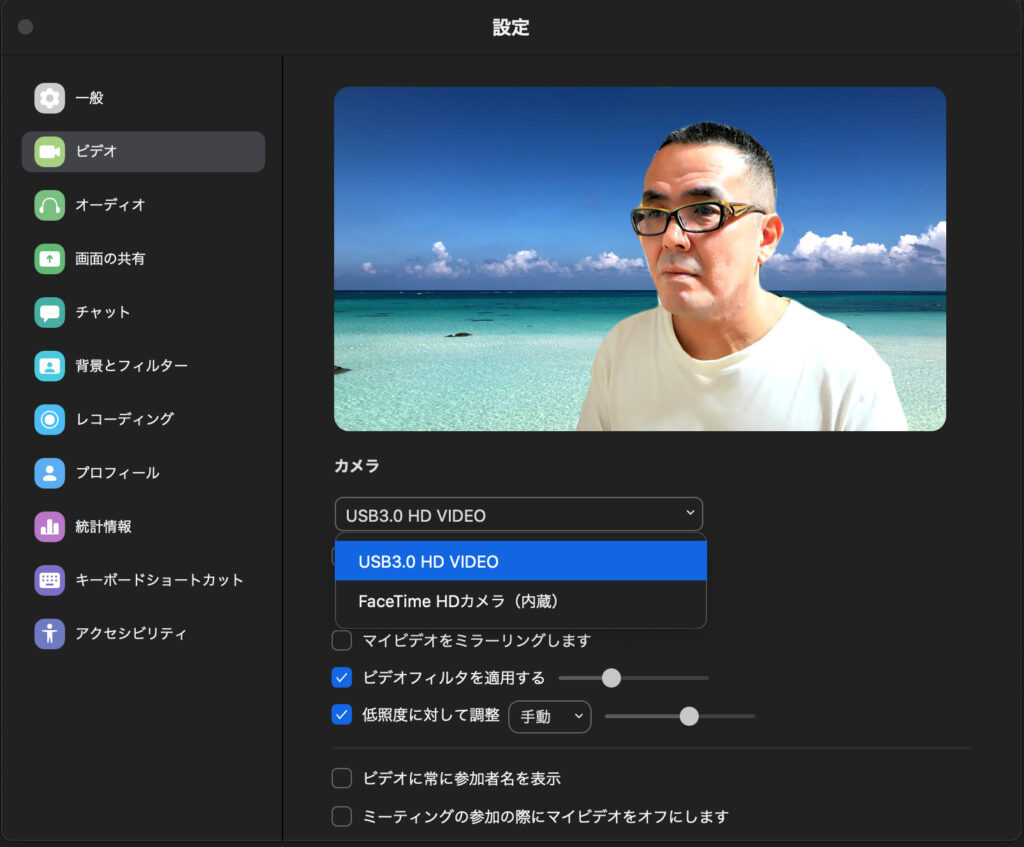Screen dimensions: 1024x847
Task: Check ミーティングの参加の際にマイビデオをオフにします
Action: click(x=342, y=816)
